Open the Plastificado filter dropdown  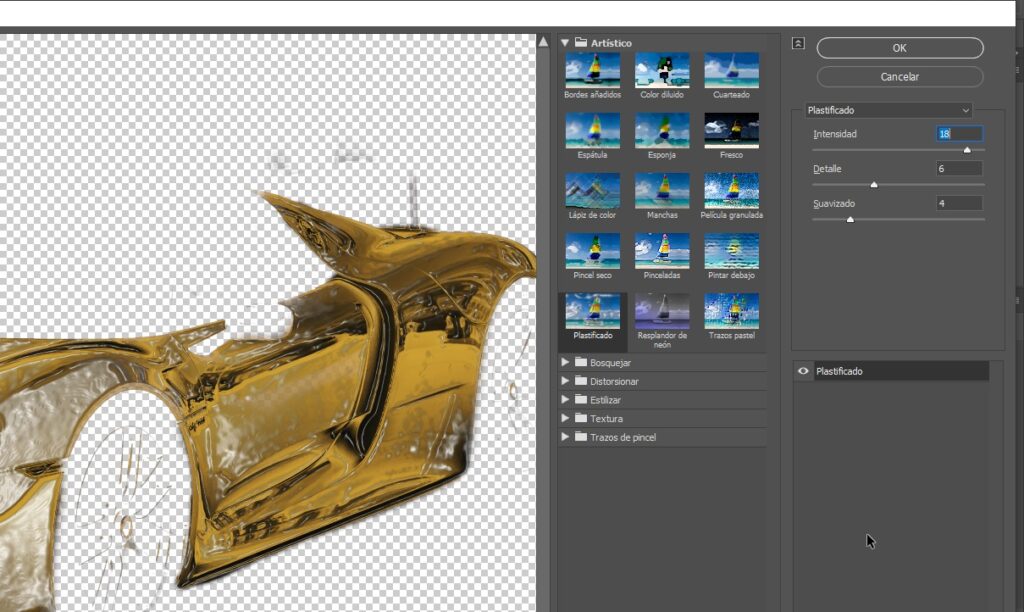888,110
